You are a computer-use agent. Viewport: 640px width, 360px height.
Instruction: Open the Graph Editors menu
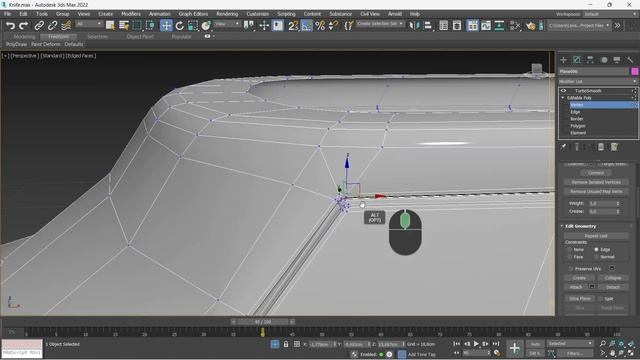193,14
